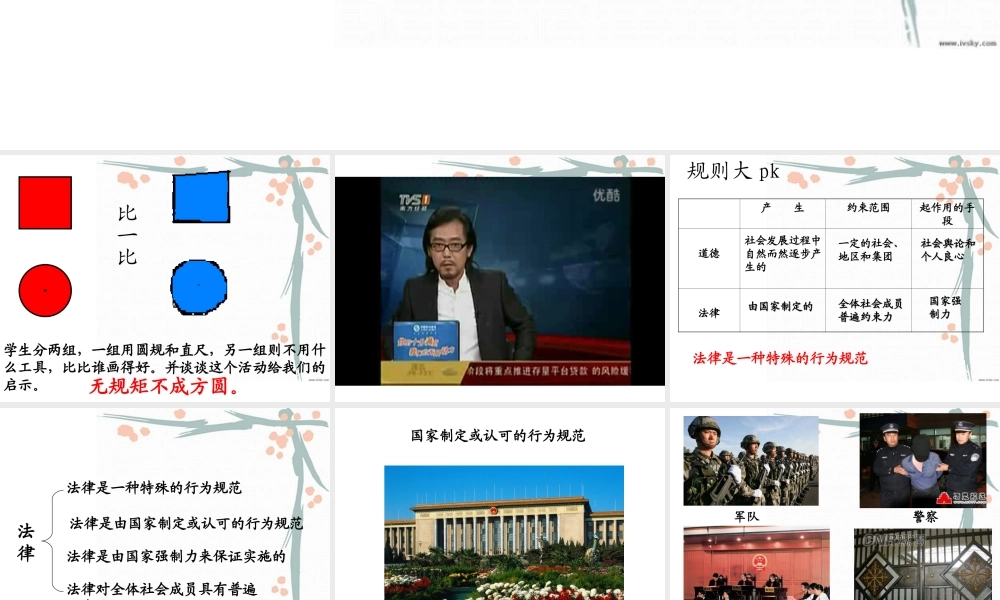The image size is (1000, 600).
Task: Open the '规则大 pk' comparison table slide
Action: (835, 278)
